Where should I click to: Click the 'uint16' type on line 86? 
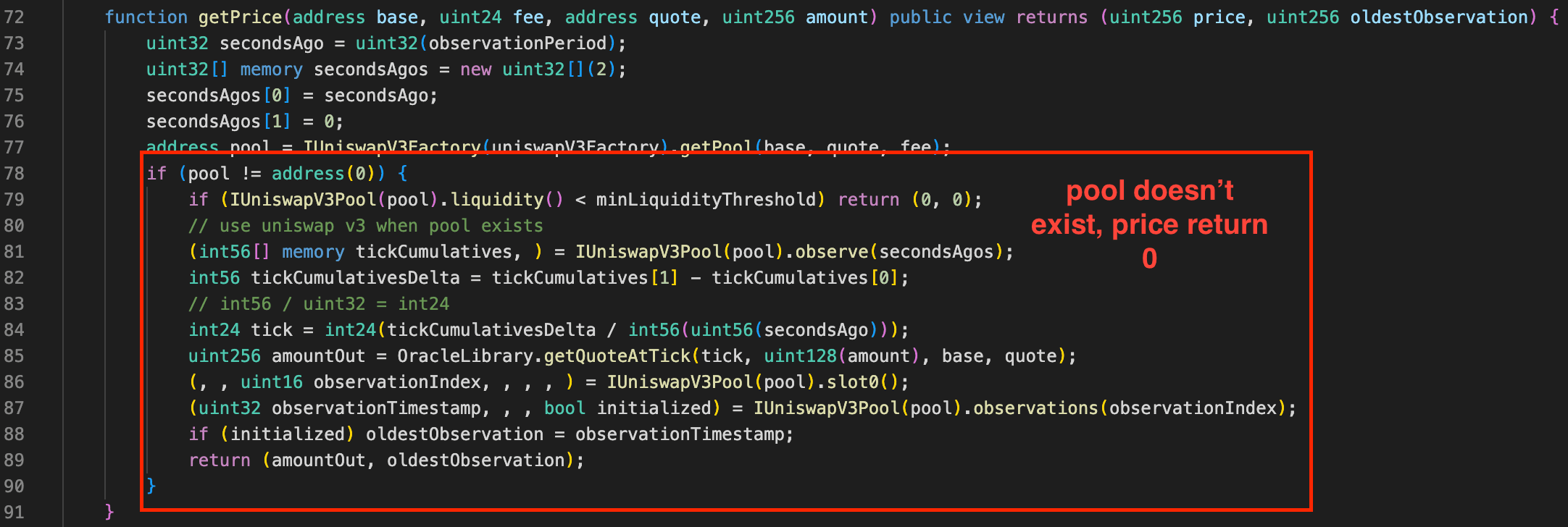[x=272, y=382]
